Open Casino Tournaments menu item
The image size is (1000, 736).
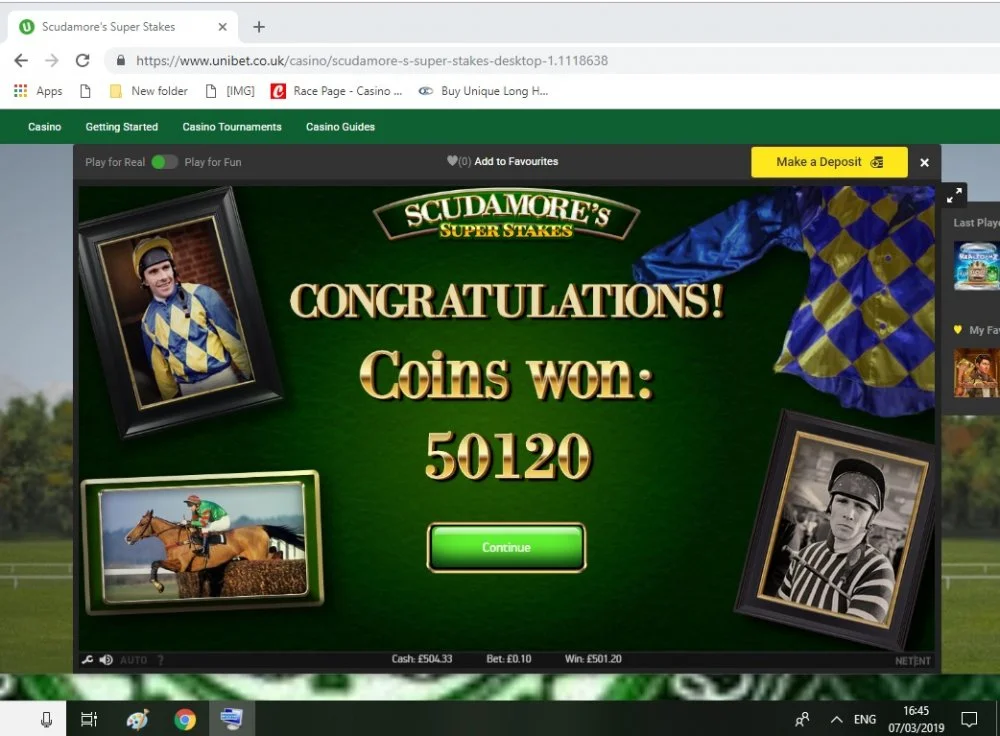click(232, 127)
